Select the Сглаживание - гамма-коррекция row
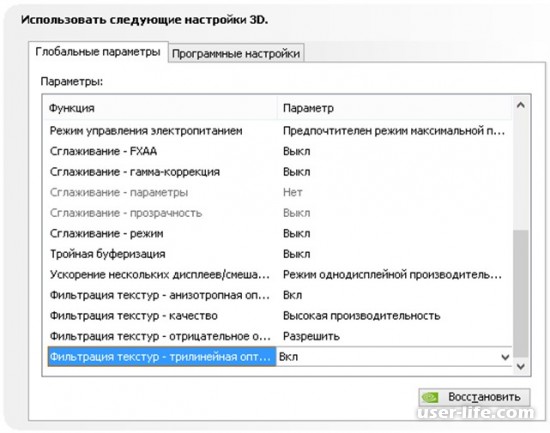The height and width of the screenshot is (433, 550). pos(280,172)
